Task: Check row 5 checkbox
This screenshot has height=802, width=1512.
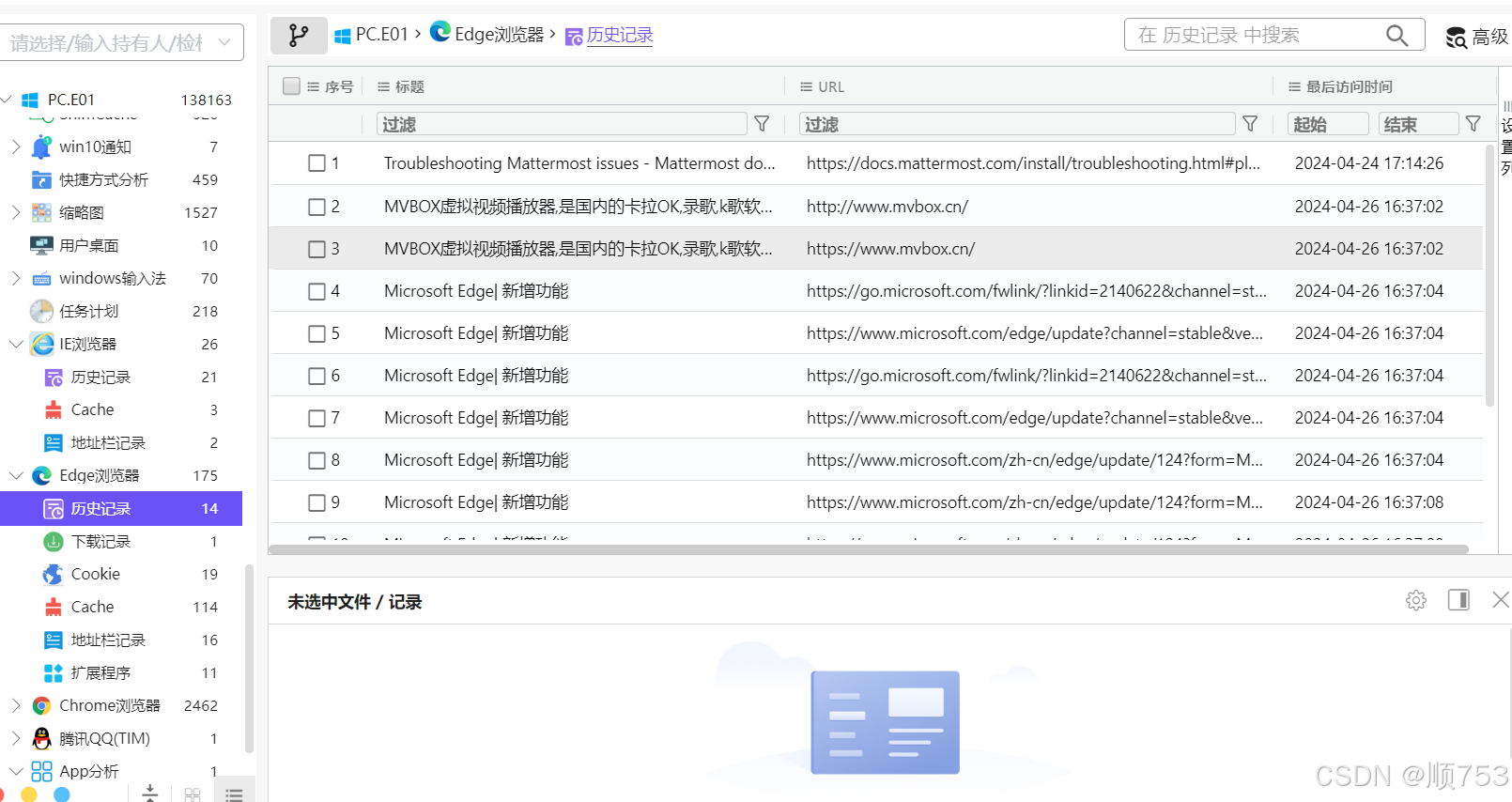Action: (x=316, y=333)
